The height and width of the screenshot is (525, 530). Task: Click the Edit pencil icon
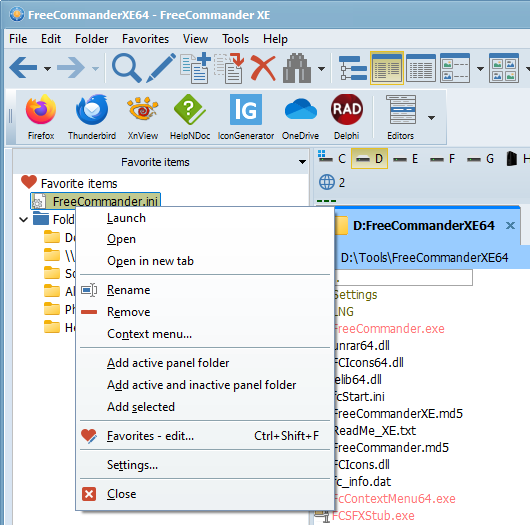click(x=161, y=68)
